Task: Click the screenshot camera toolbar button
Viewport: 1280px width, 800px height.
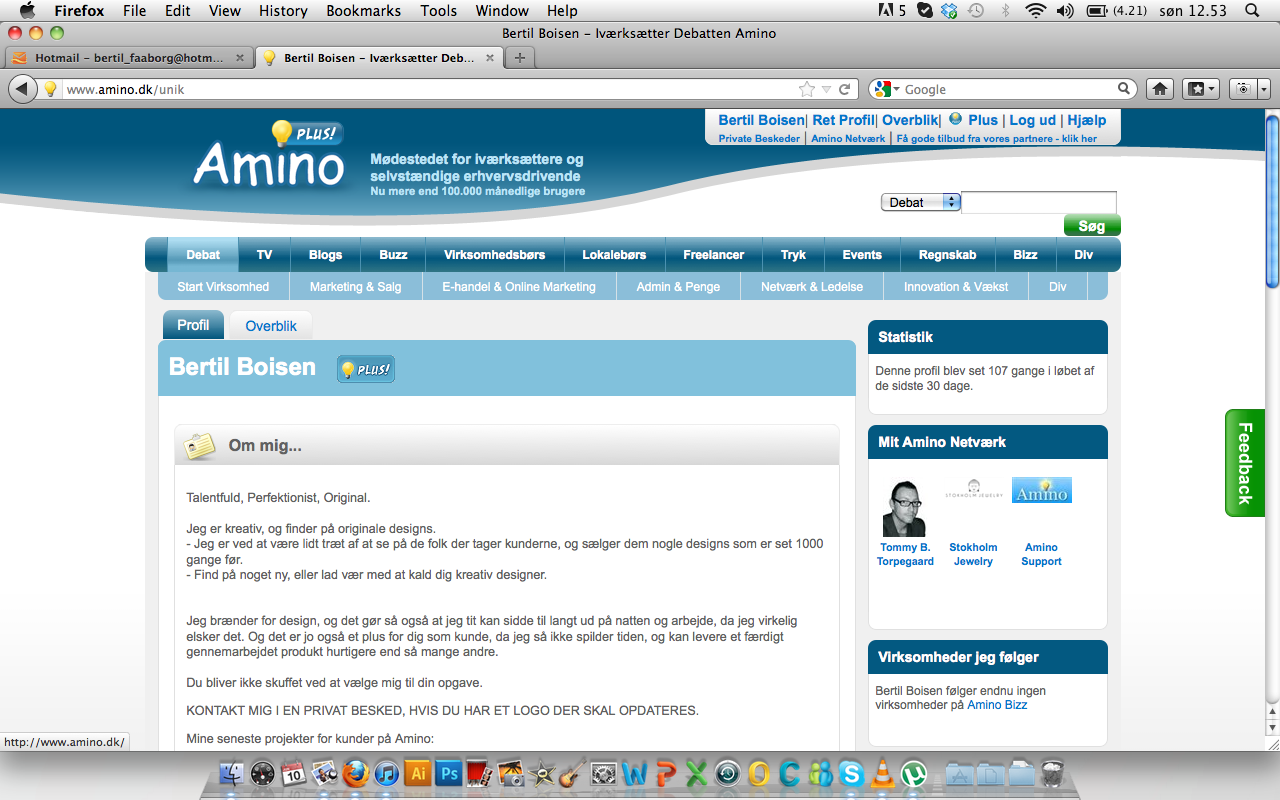Action: (x=1243, y=89)
